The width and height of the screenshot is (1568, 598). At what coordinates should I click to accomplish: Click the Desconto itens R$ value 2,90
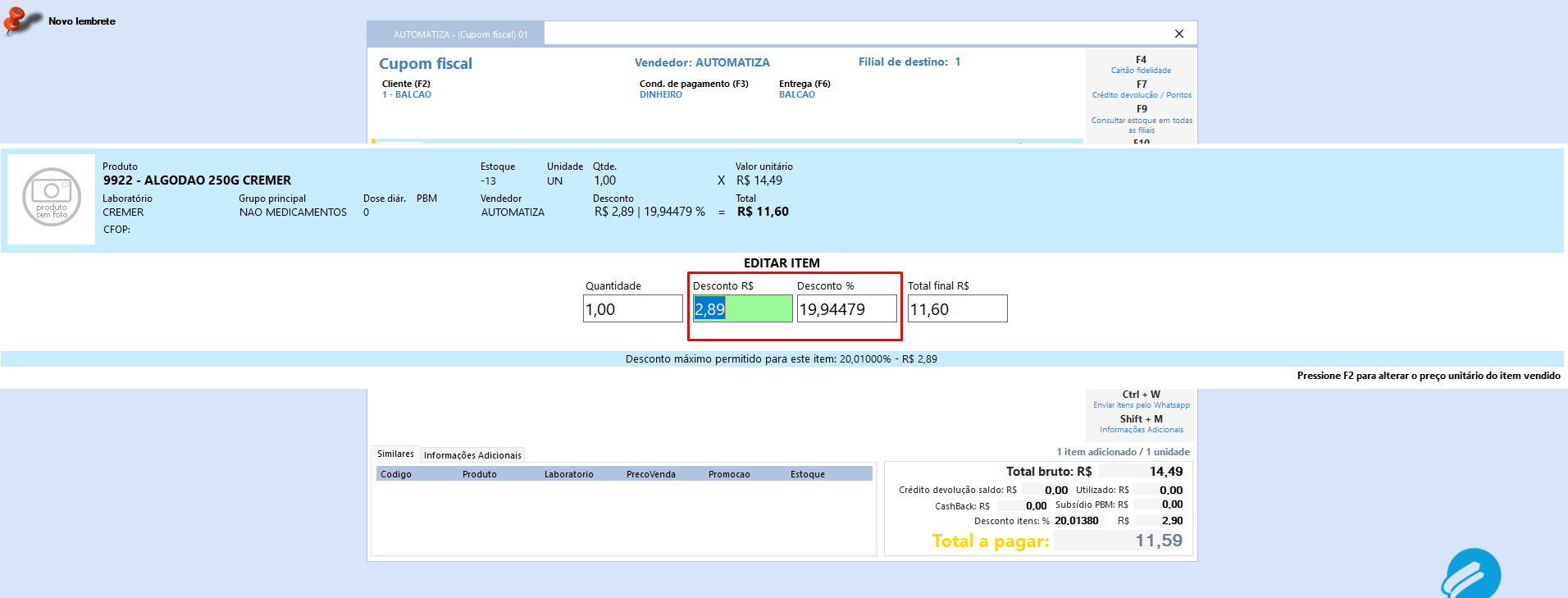tap(1173, 521)
